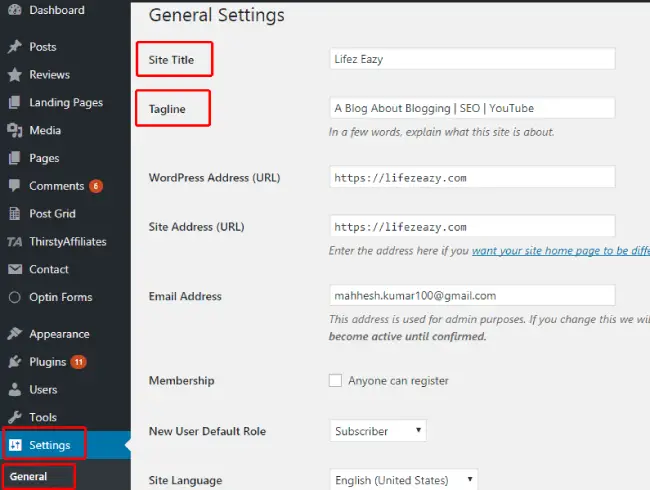Viewport: 650px width, 490px height.
Task: Select the General settings submenu
Action: 29,476
